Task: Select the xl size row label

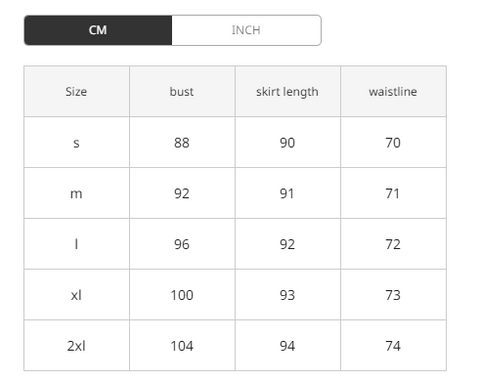Action: [x=76, y=295]
